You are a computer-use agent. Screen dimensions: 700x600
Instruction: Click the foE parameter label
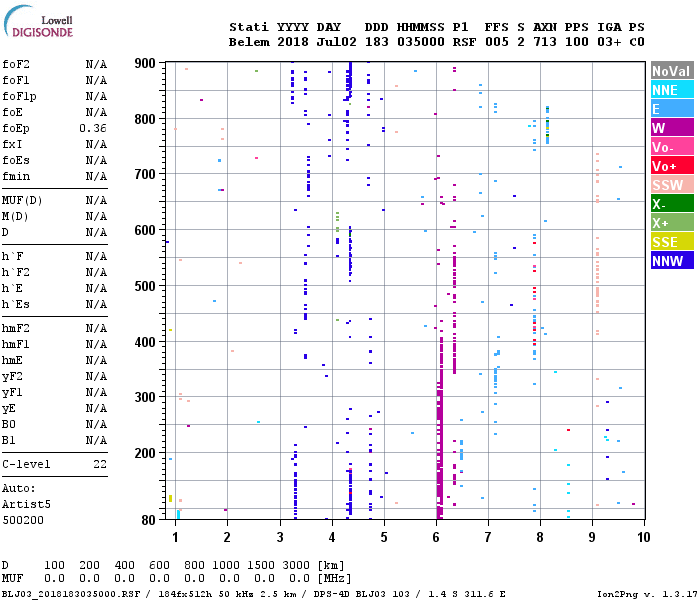(x=12, y=112)
